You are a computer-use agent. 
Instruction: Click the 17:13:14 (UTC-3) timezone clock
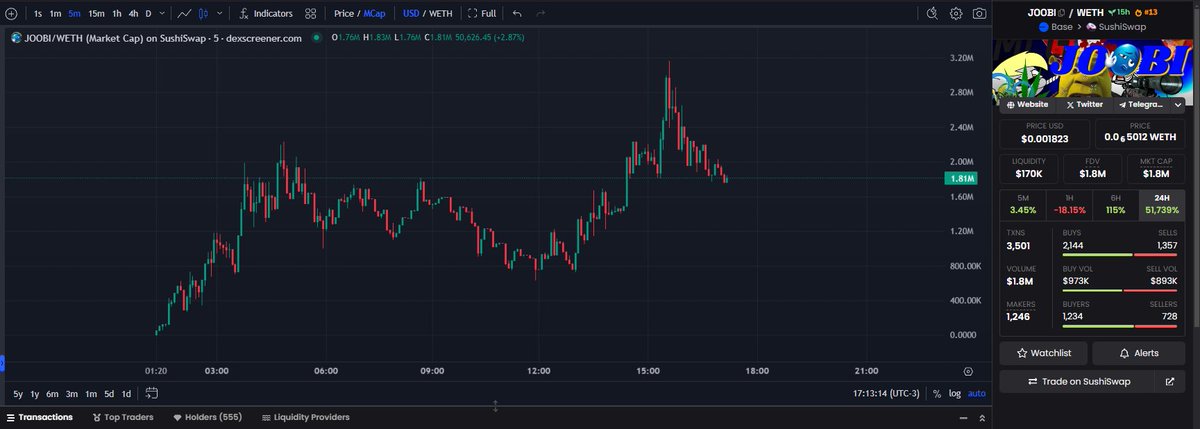886,393
